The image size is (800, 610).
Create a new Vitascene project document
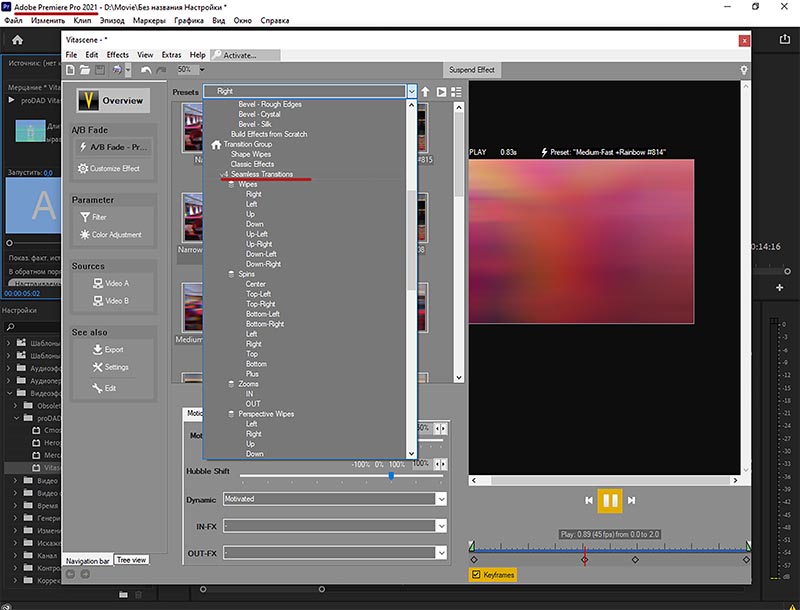70,70
